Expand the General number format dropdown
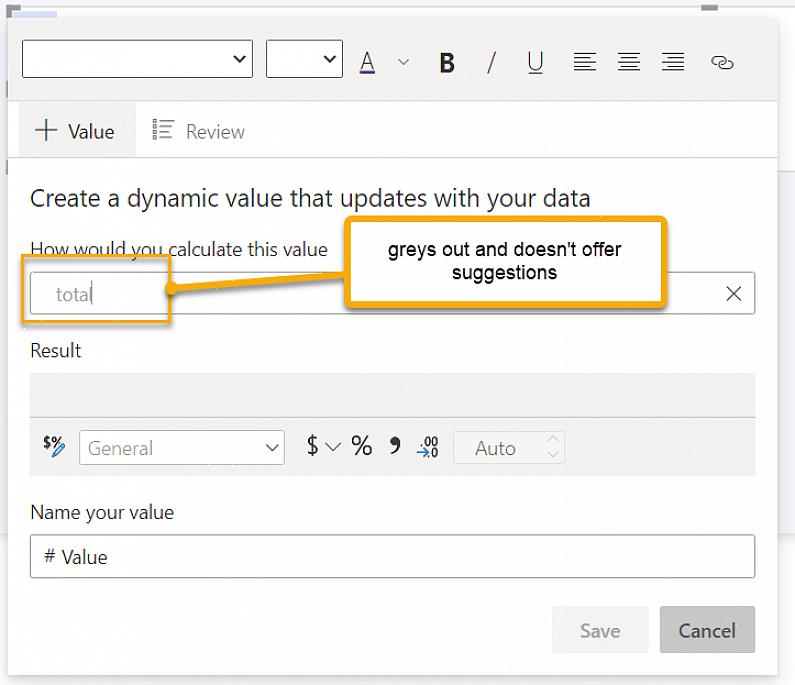Viewport: 795px width, 685px height. pyautogui.click(x=181, y=448)
